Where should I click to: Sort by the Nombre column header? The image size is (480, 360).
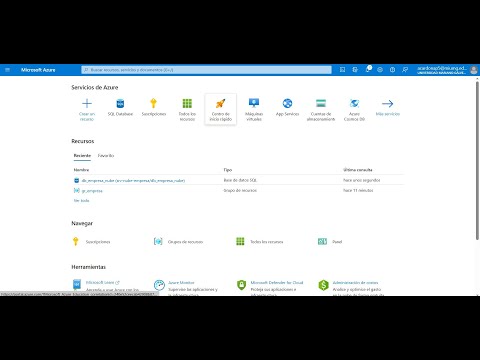pyautogui.click(x=81, y=170)
